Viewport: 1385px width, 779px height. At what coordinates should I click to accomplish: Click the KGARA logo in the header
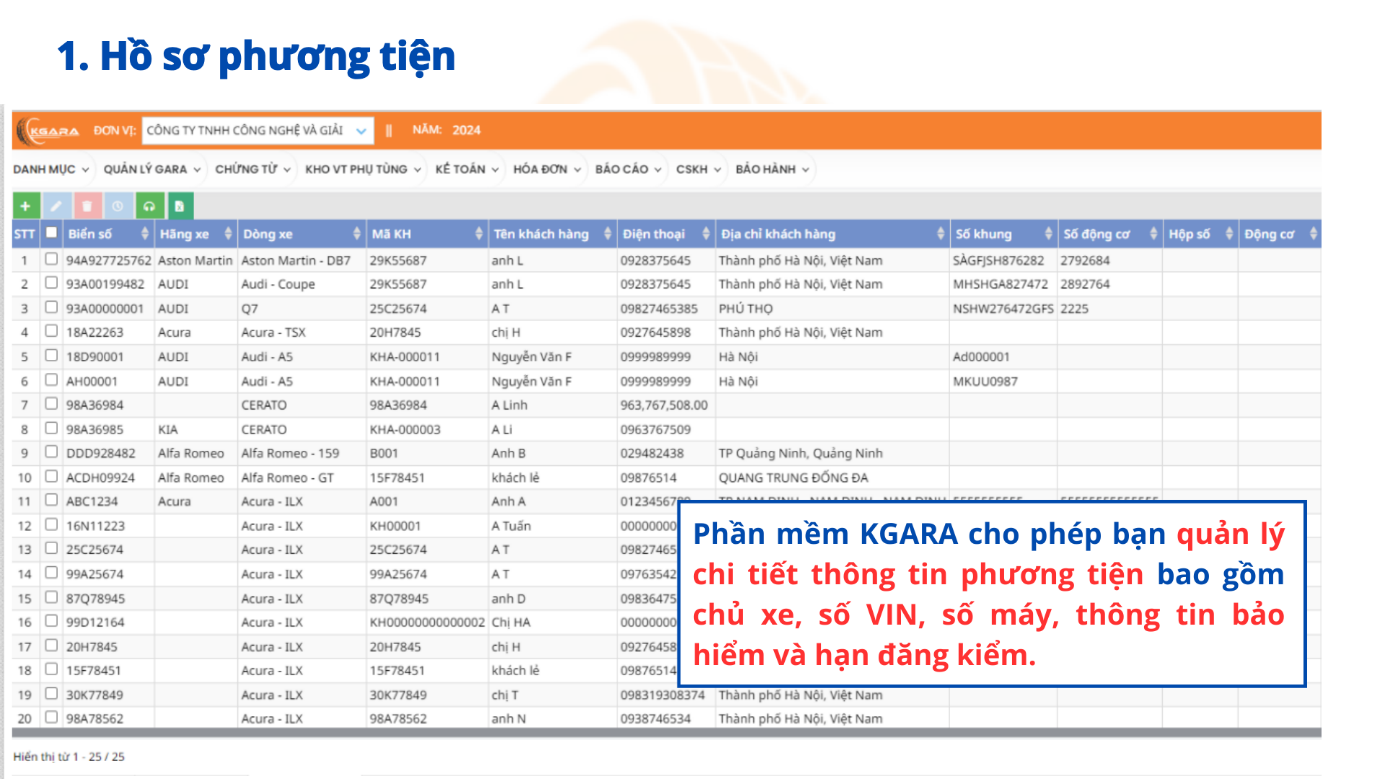pos(50,130)
